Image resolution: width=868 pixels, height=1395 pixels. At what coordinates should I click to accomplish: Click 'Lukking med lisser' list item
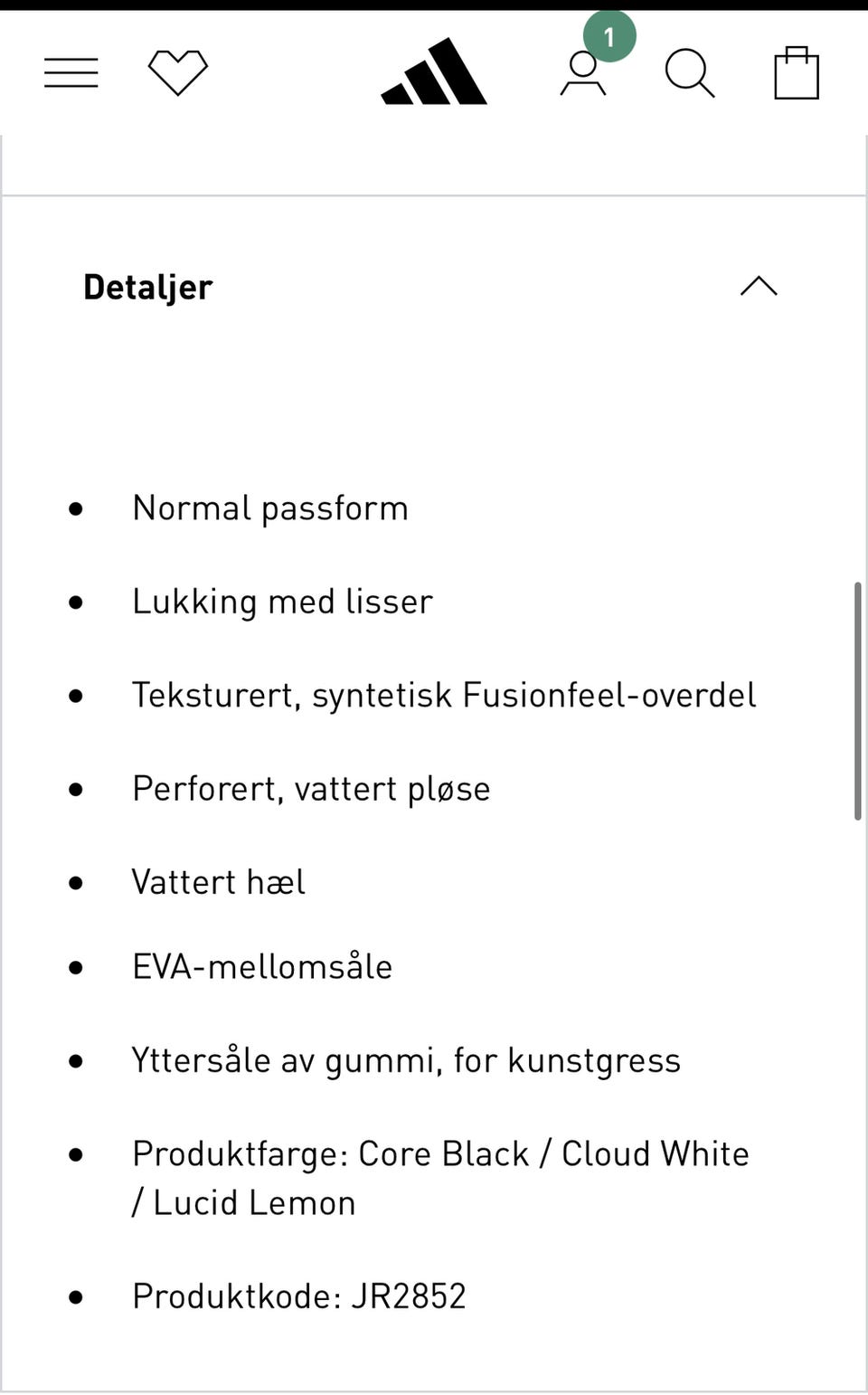pyautogui.click(x=282, y=602)
